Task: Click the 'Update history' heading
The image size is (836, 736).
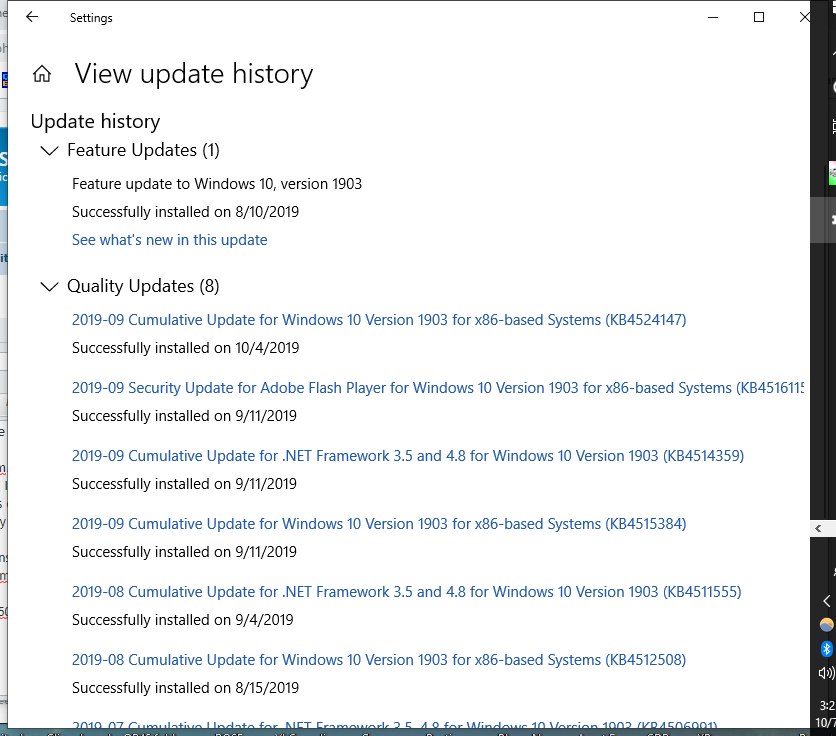Action: [x=95, y=122]
